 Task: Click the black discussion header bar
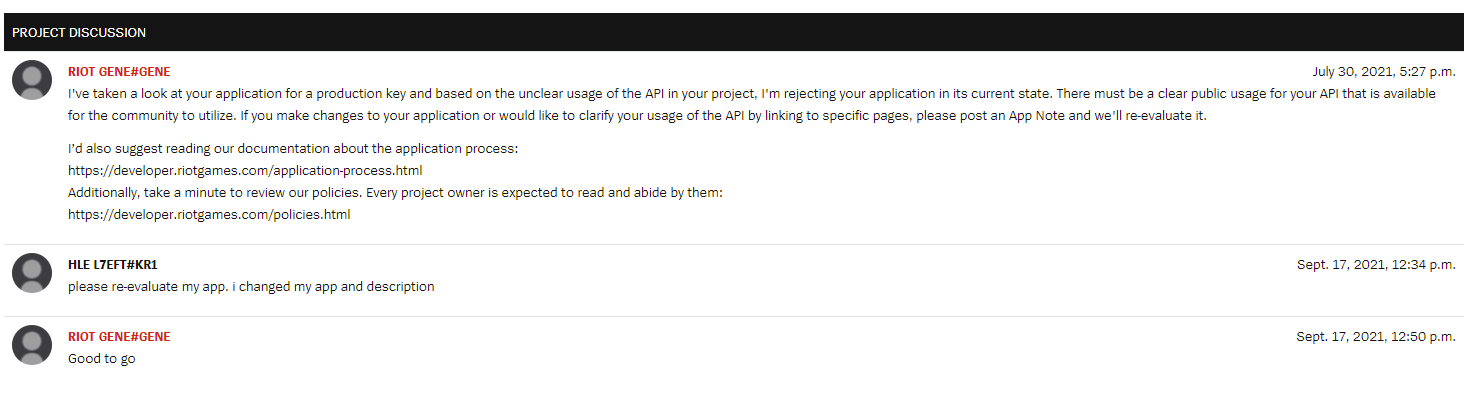tap(733, 32)
